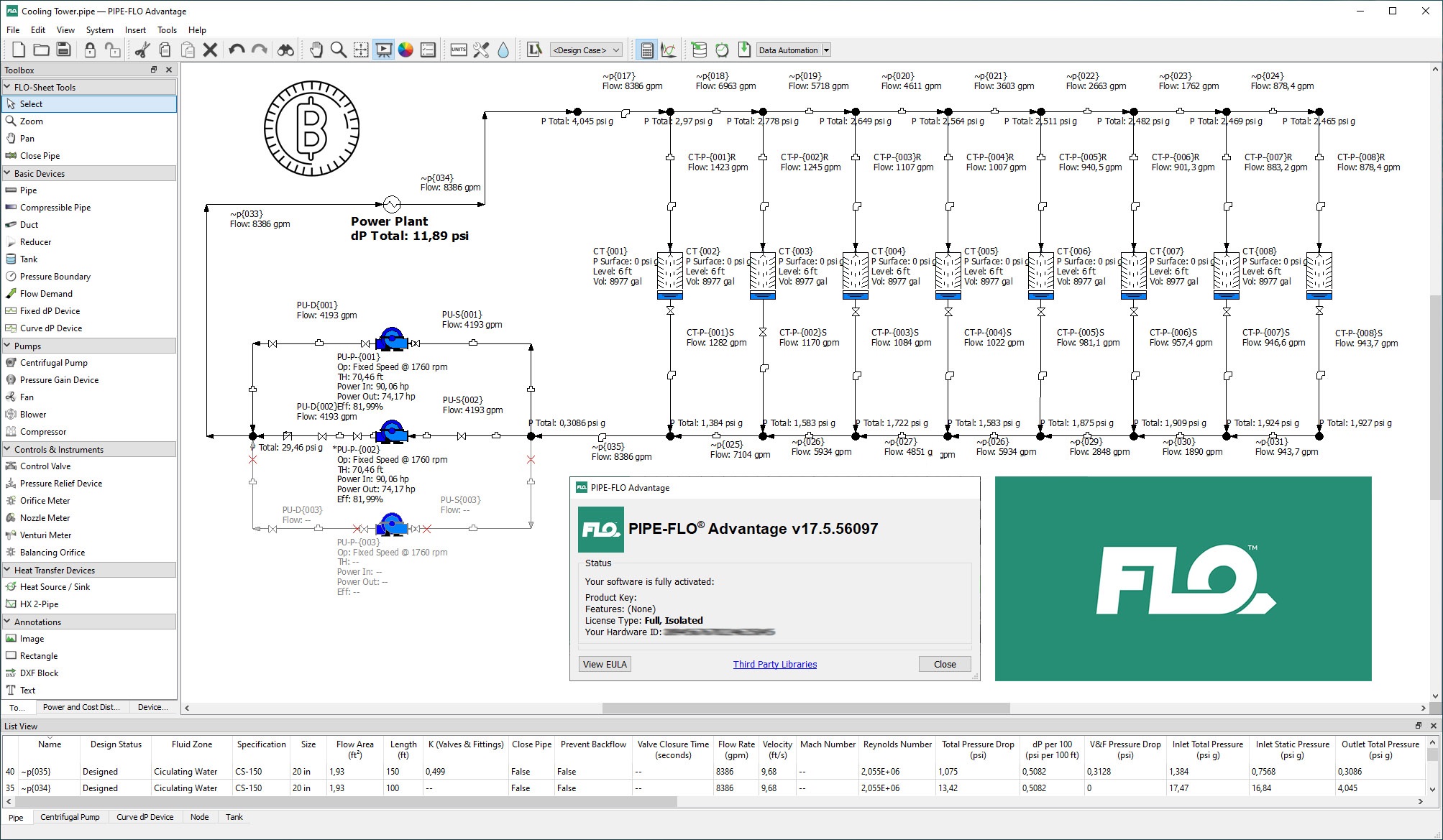
Task: Open the Data Automation dropdown arrow
Action: pyautogui.click(x=826, y=50)
